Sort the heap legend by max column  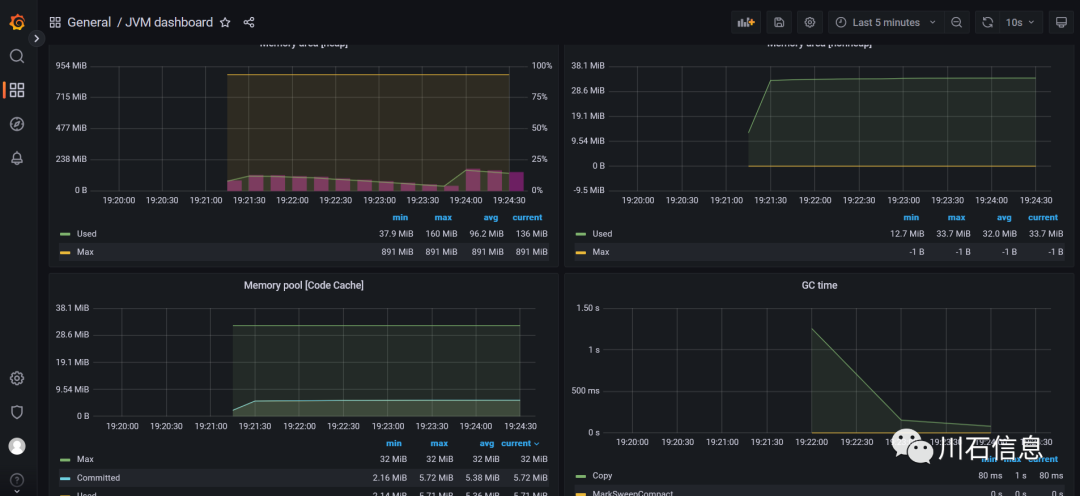pyautogui.click(x=443, y=218)
